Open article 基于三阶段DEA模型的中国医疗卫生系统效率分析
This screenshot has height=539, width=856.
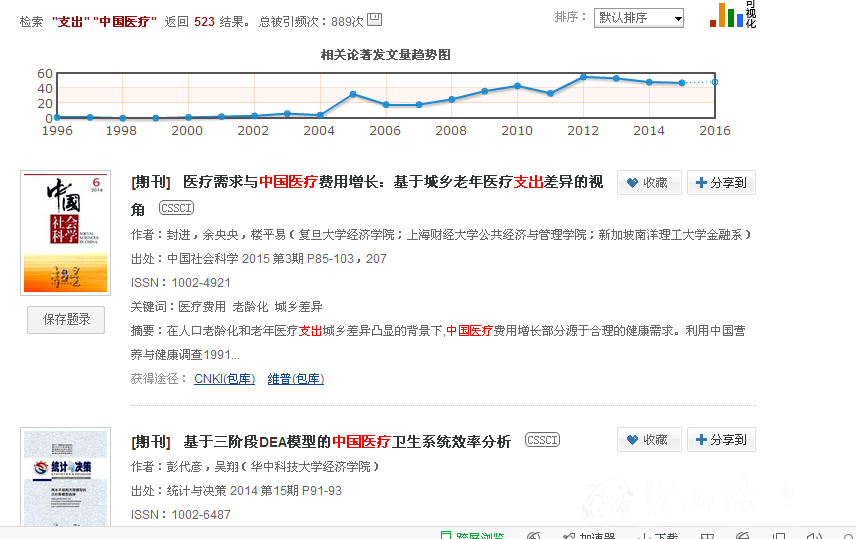[x=347, y=442]
